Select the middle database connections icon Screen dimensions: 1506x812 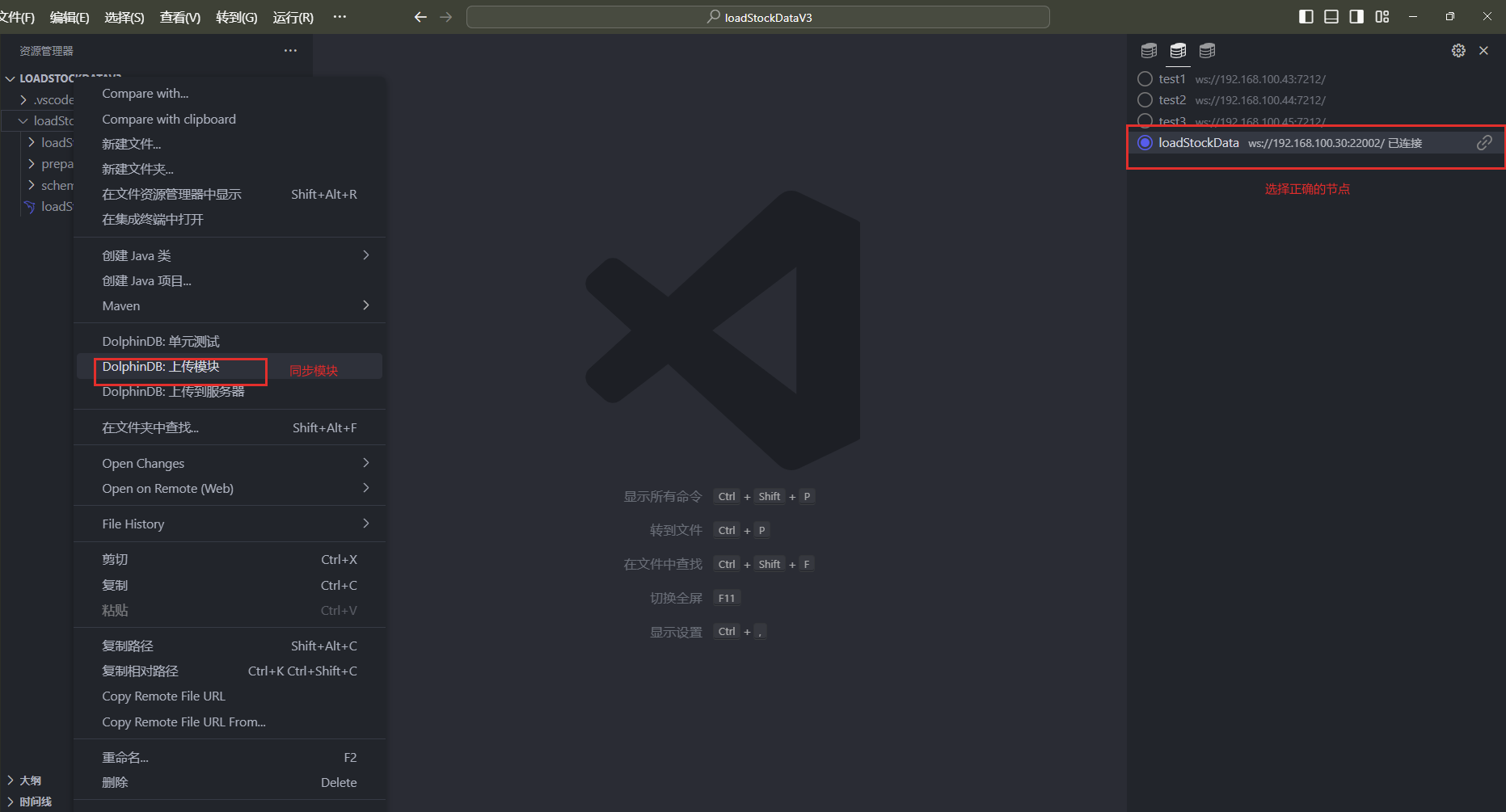pos(1178,51)
